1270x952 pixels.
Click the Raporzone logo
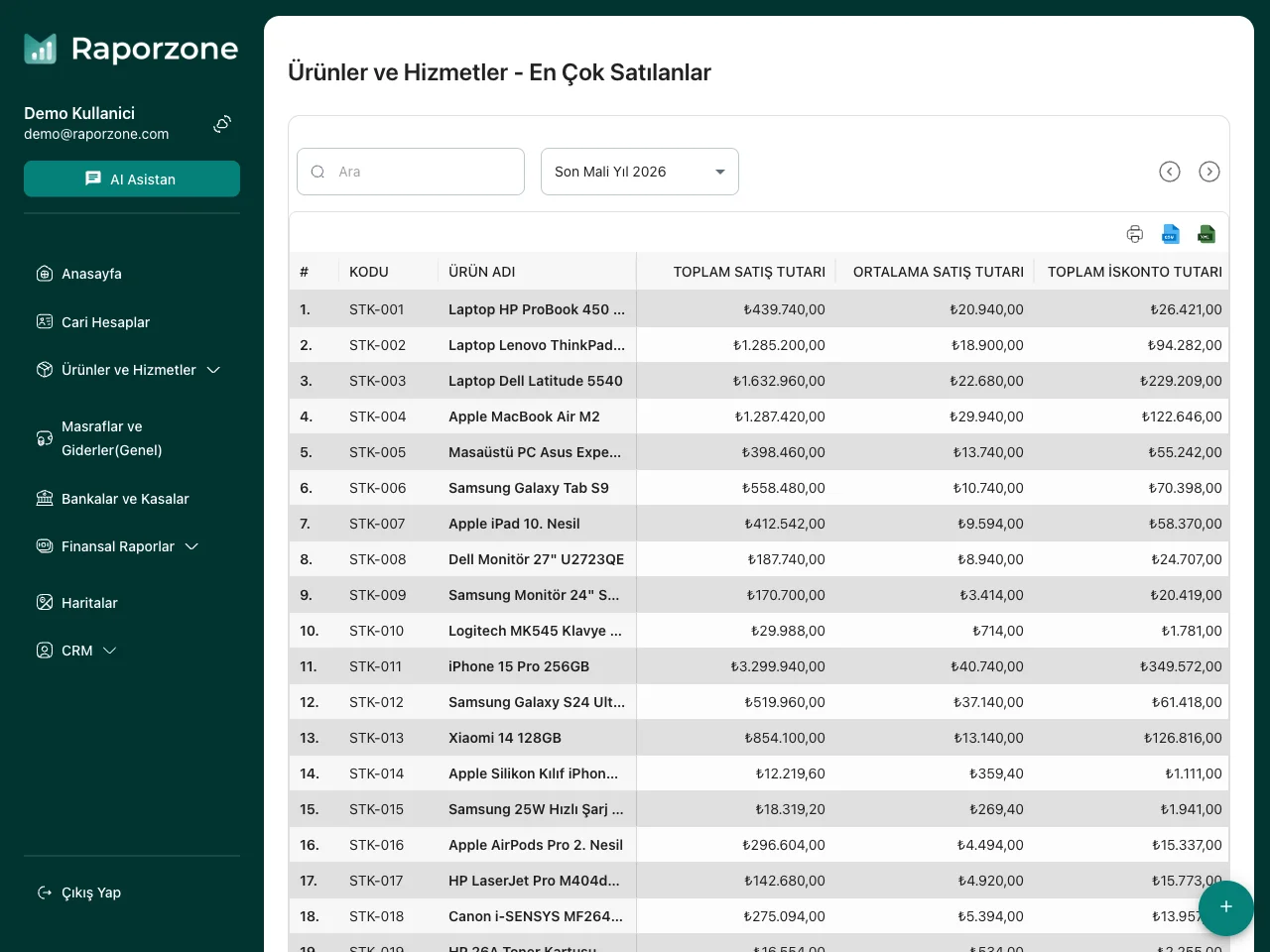[x=131, y=49]
